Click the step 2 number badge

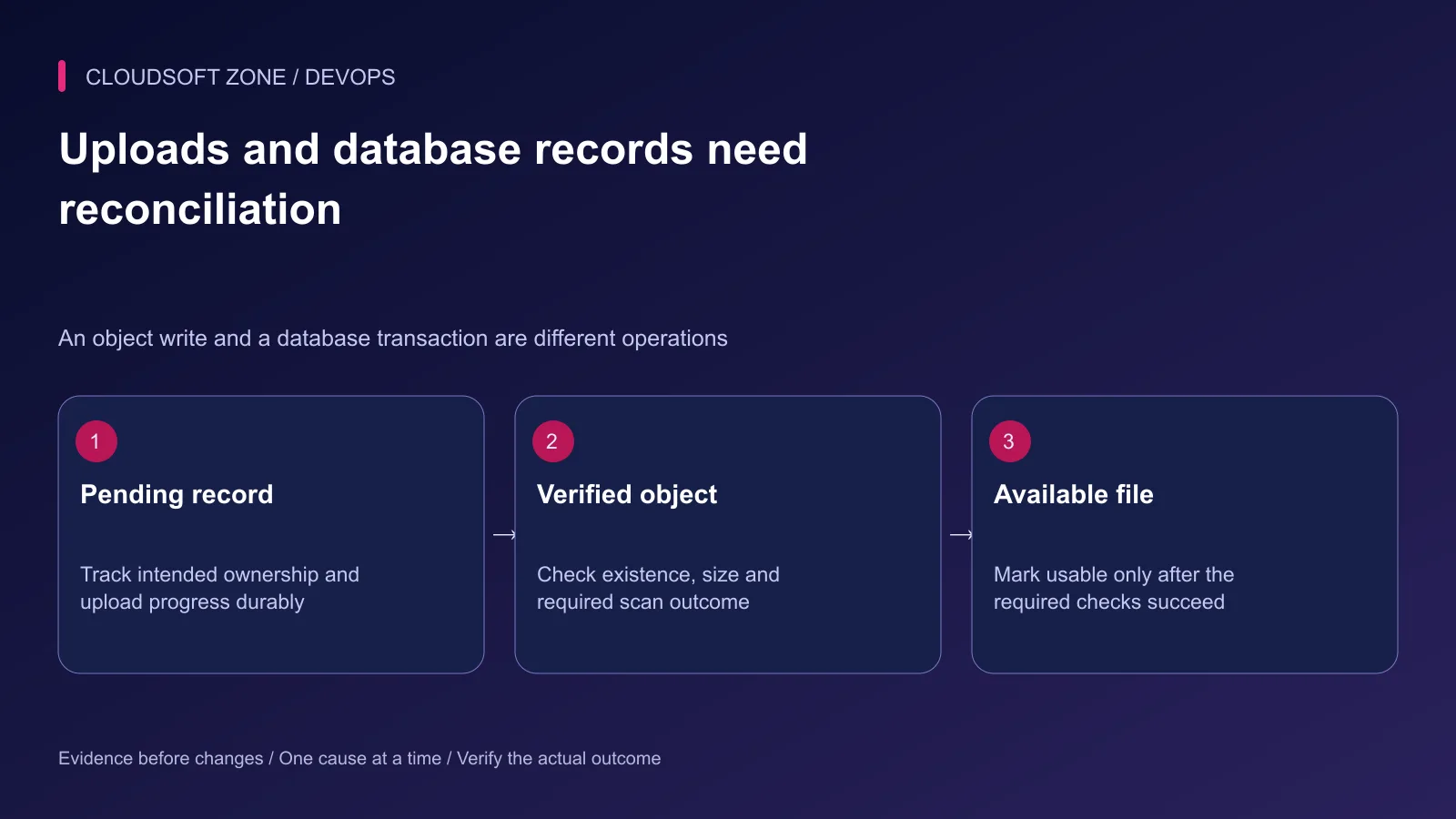553,441
